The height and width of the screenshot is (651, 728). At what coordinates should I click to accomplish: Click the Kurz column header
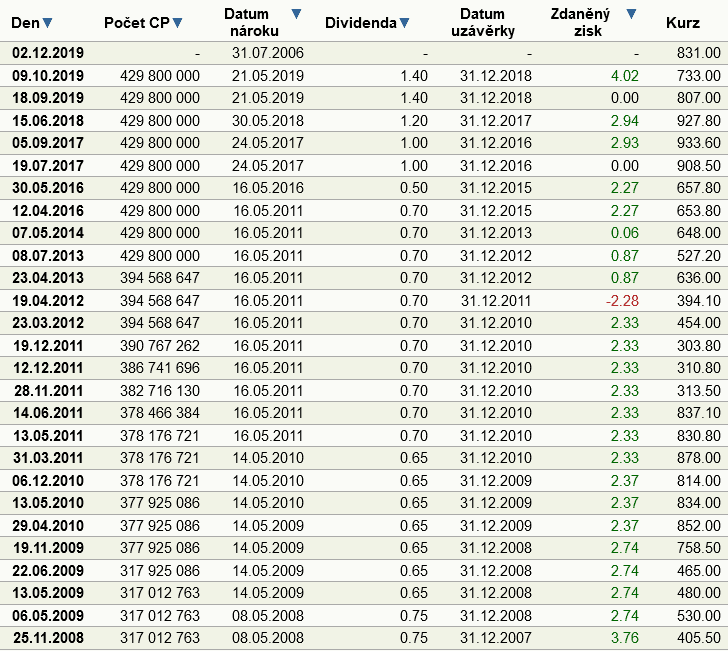(x=682, y=23)
